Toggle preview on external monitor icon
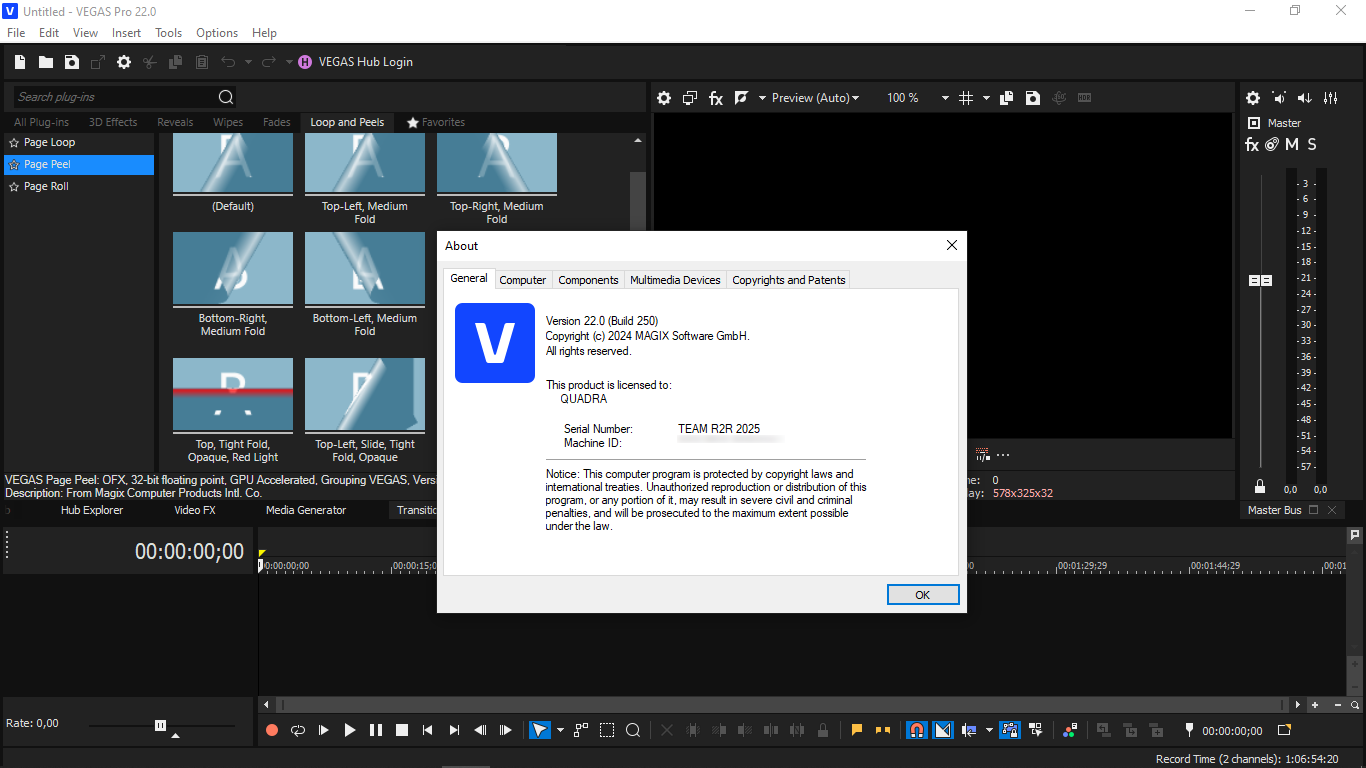This screenshot has height=768, width=1366. coord(690,98)
